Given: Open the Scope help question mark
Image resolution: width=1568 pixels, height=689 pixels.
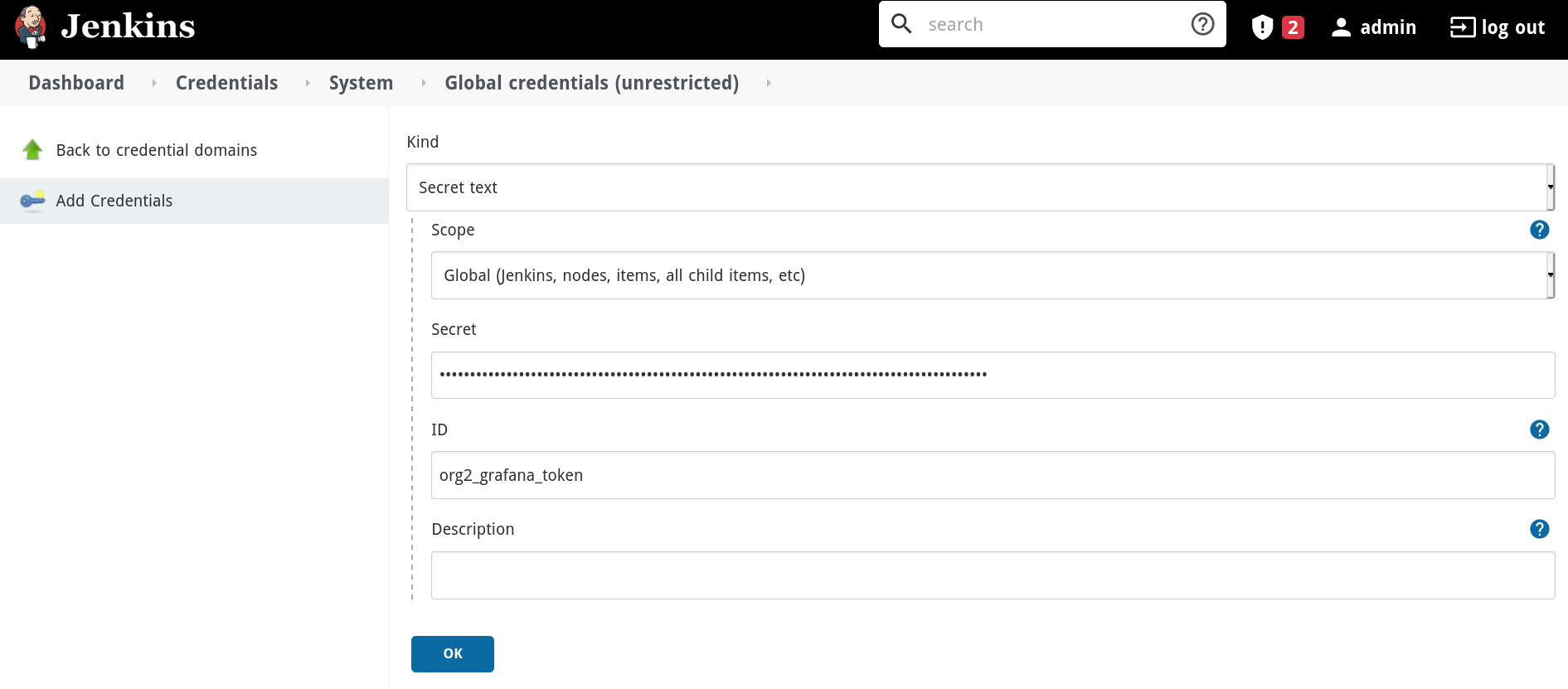Looking at the screenshot, I should 1540,230.
